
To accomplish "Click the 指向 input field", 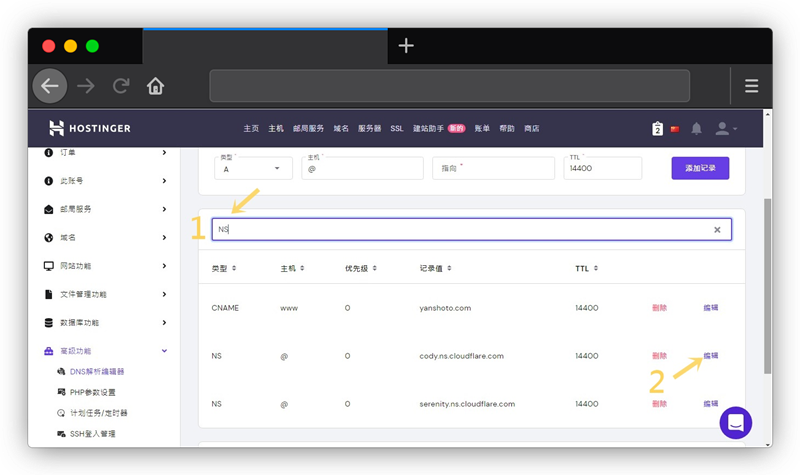I will tap(493, 168).
